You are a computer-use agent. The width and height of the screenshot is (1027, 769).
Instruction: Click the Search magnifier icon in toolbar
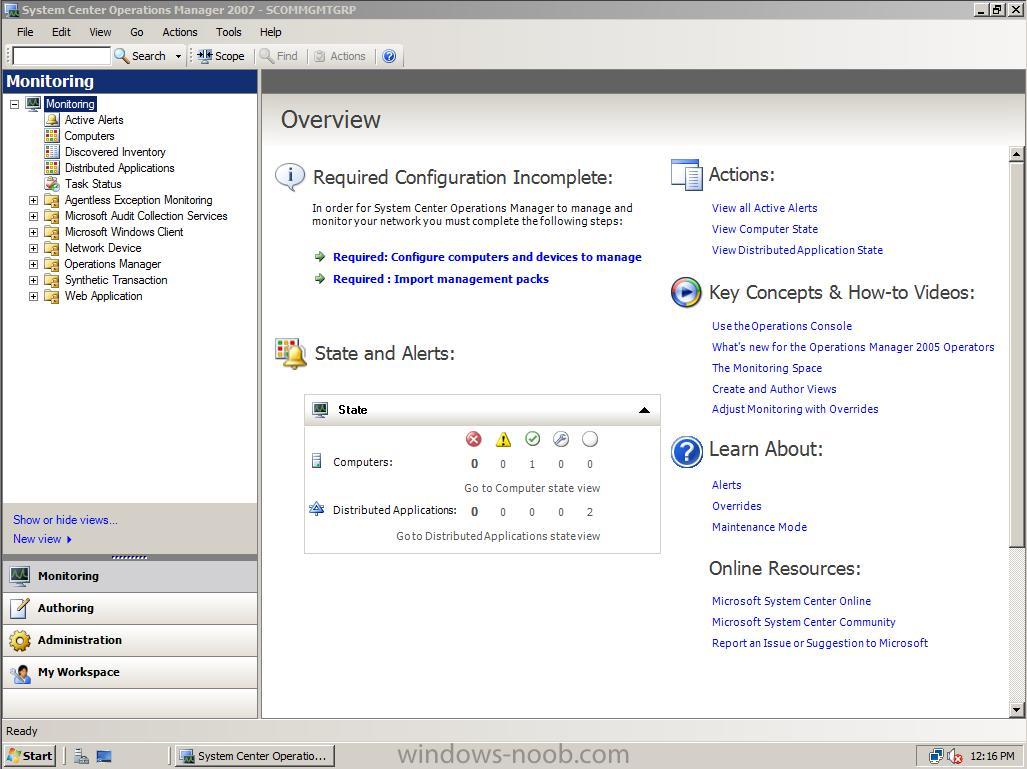(121, 56)
